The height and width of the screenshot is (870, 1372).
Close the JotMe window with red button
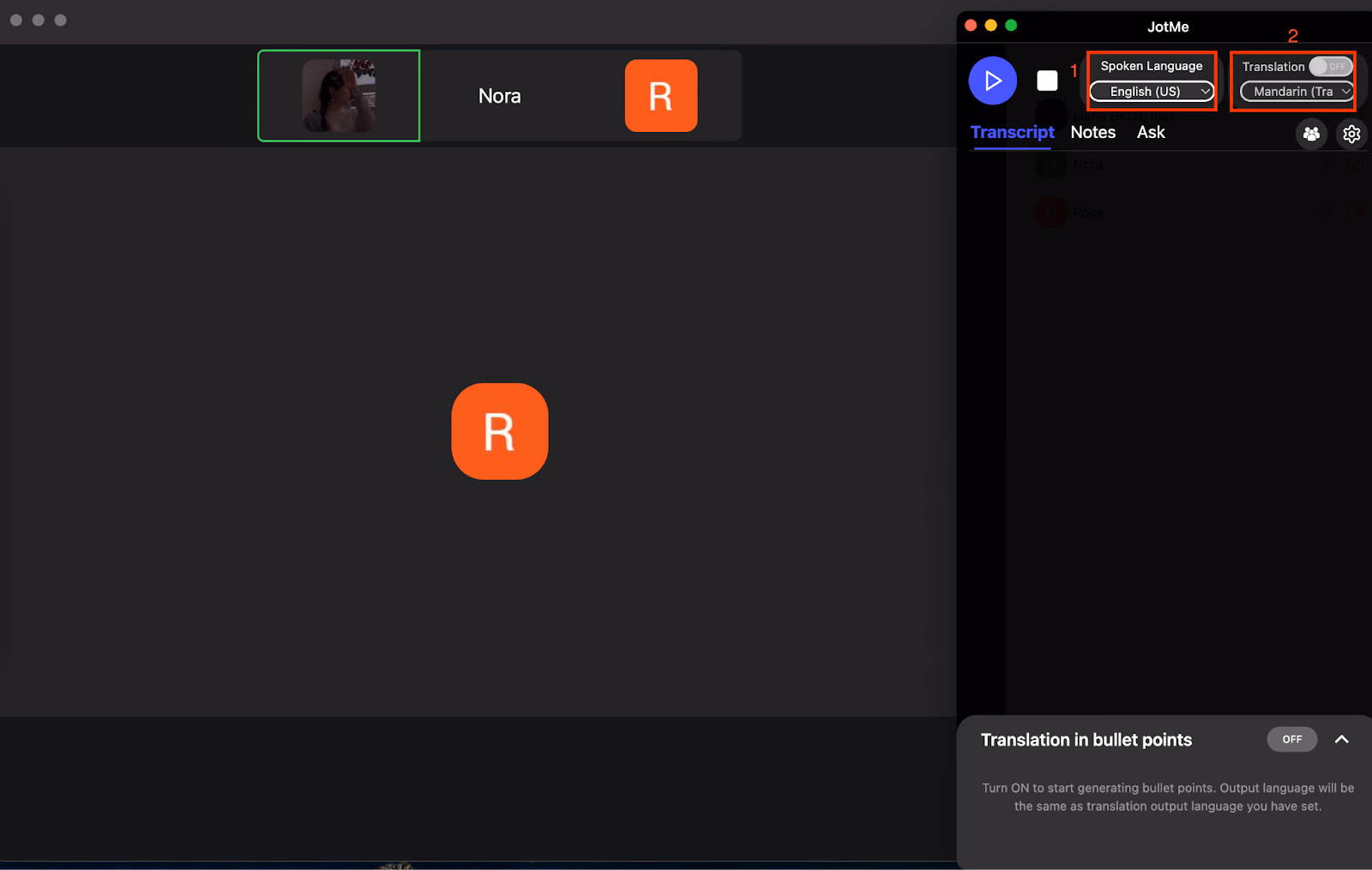coord(971,25)
